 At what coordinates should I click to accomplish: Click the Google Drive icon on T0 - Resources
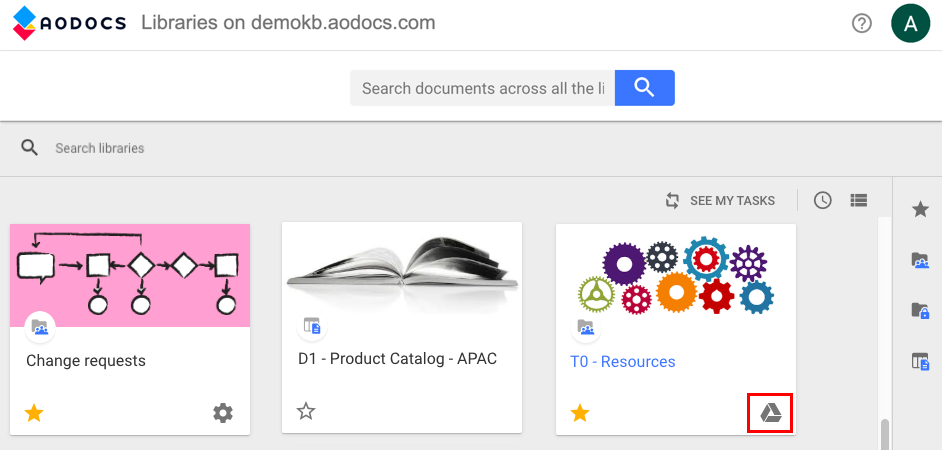770,413
